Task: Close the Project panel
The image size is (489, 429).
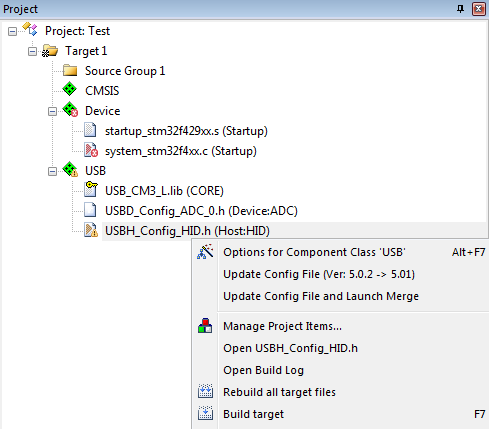Action: click(479, 9)
